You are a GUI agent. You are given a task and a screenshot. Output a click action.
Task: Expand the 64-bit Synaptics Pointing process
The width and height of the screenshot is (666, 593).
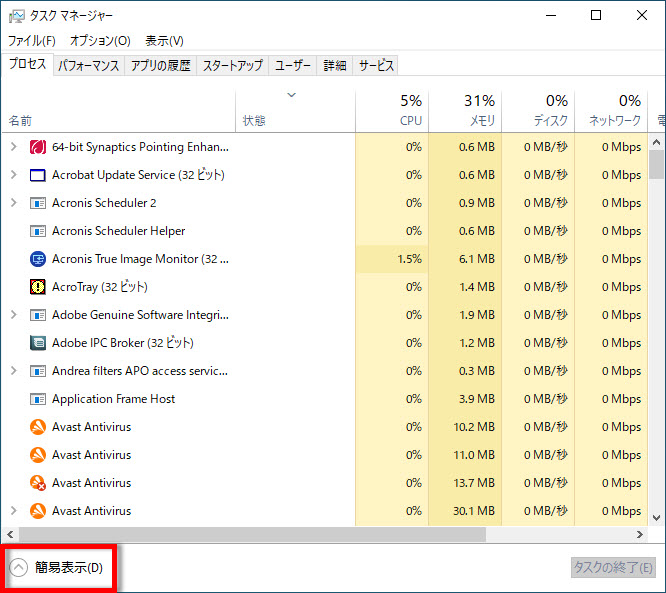point(13,147)
